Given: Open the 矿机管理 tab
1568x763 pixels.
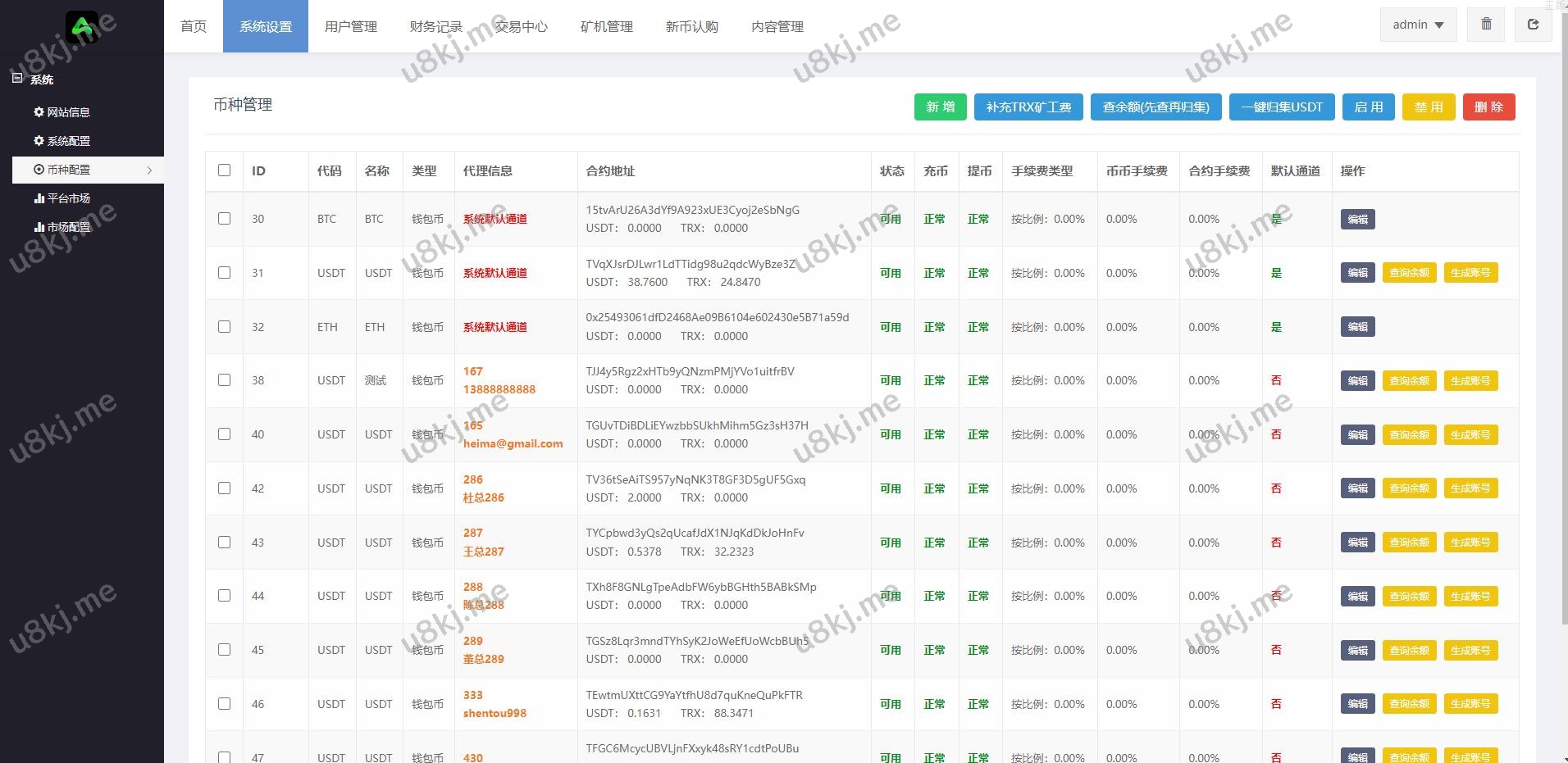Looking at the screenshot, I should coord(606,26).
